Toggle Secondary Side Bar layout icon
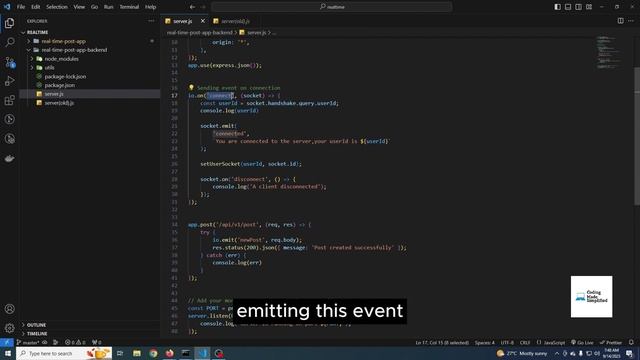This screenshot has height=360, width=640. [x=578, y=7]
